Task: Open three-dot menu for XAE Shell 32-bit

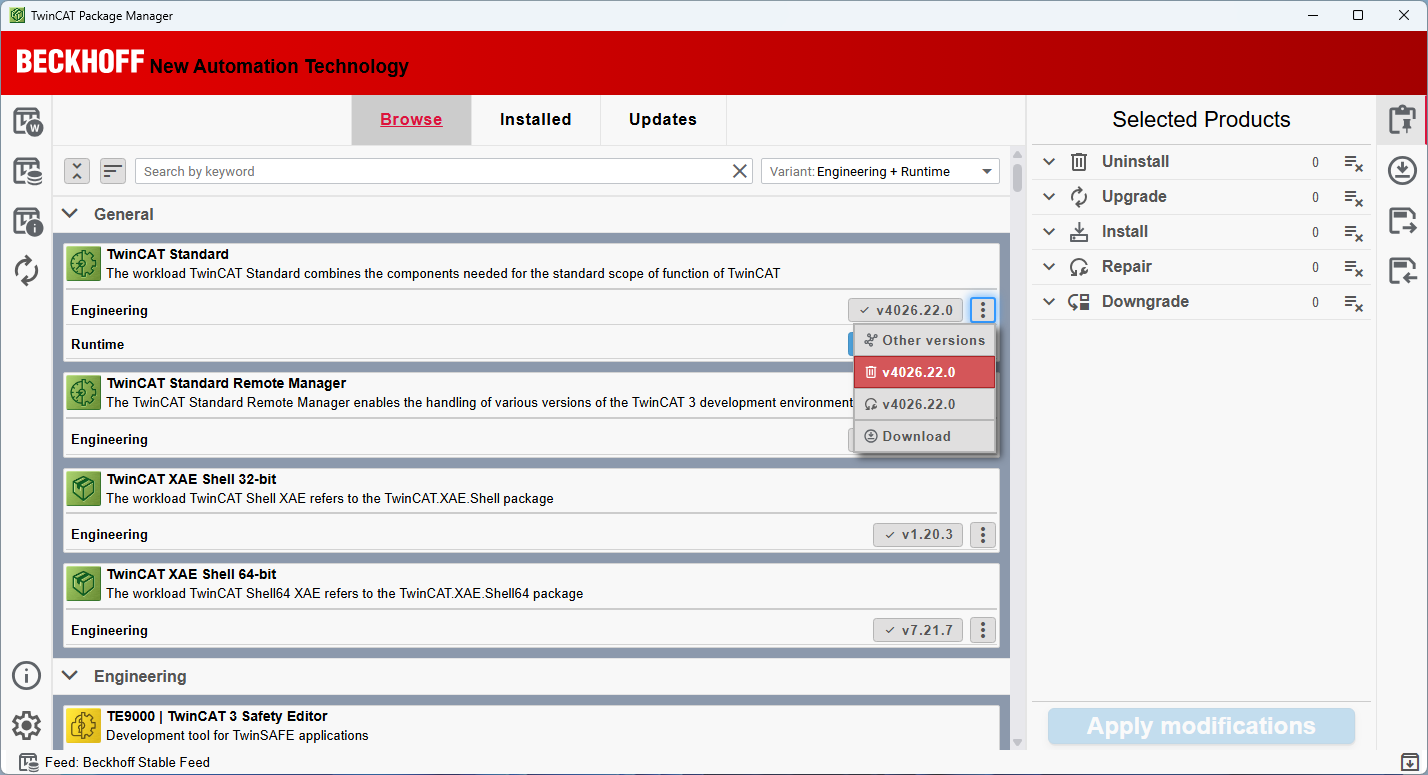Action: [983, 535]
